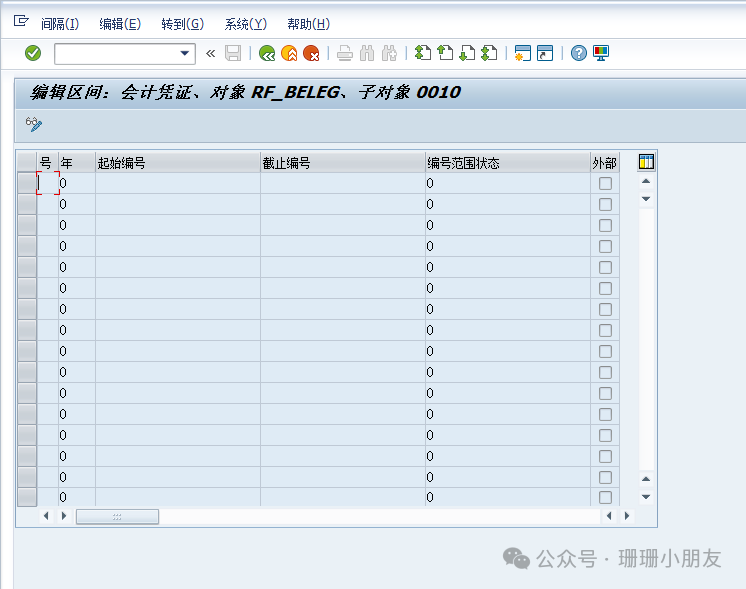Click the red Cancel icon
The image size is (746, 589).
click(x=311, y=53)
